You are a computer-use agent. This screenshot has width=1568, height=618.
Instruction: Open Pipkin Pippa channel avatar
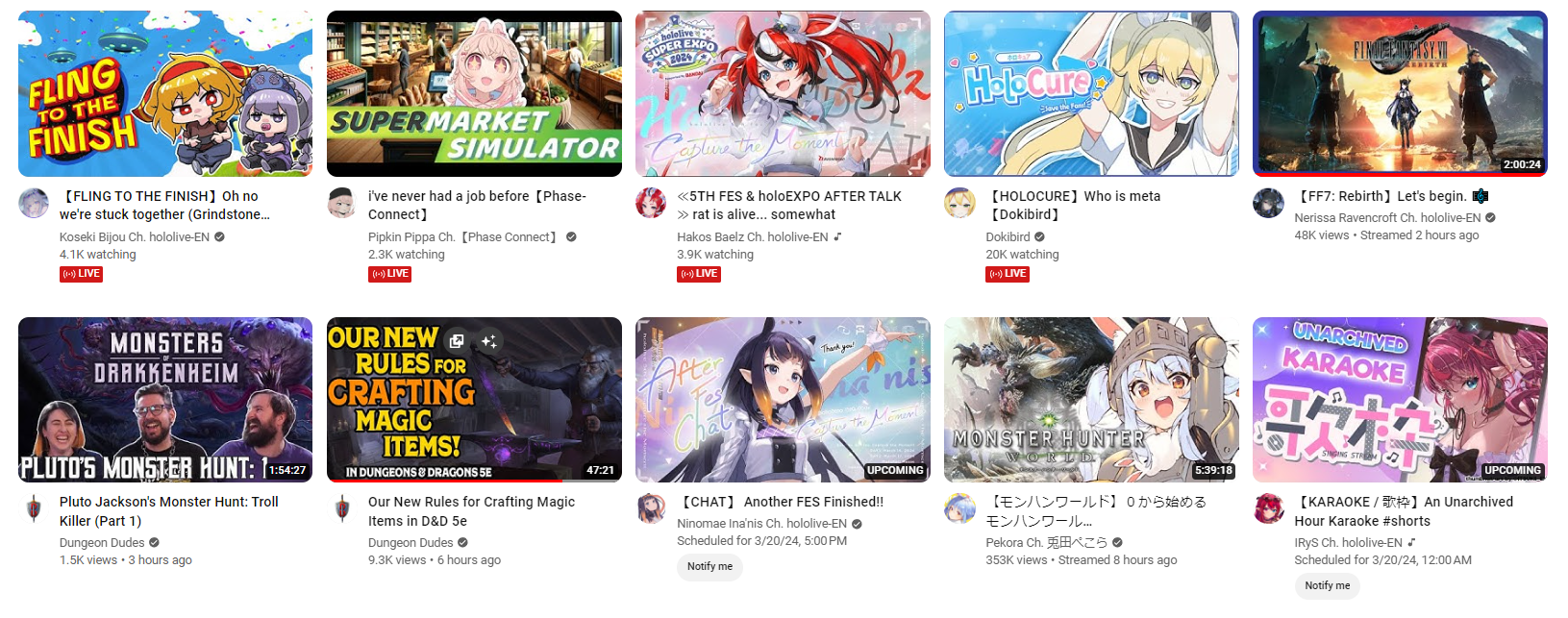tap(342, 203)
